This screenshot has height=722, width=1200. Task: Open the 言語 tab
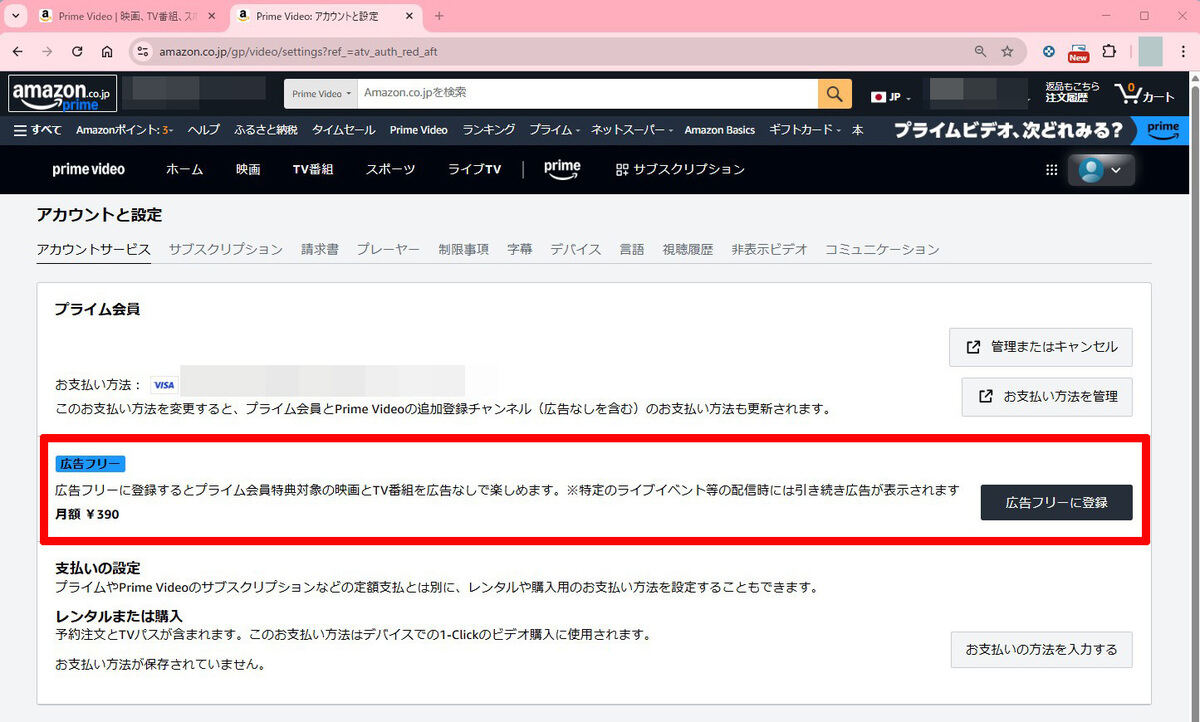point(632,249)
